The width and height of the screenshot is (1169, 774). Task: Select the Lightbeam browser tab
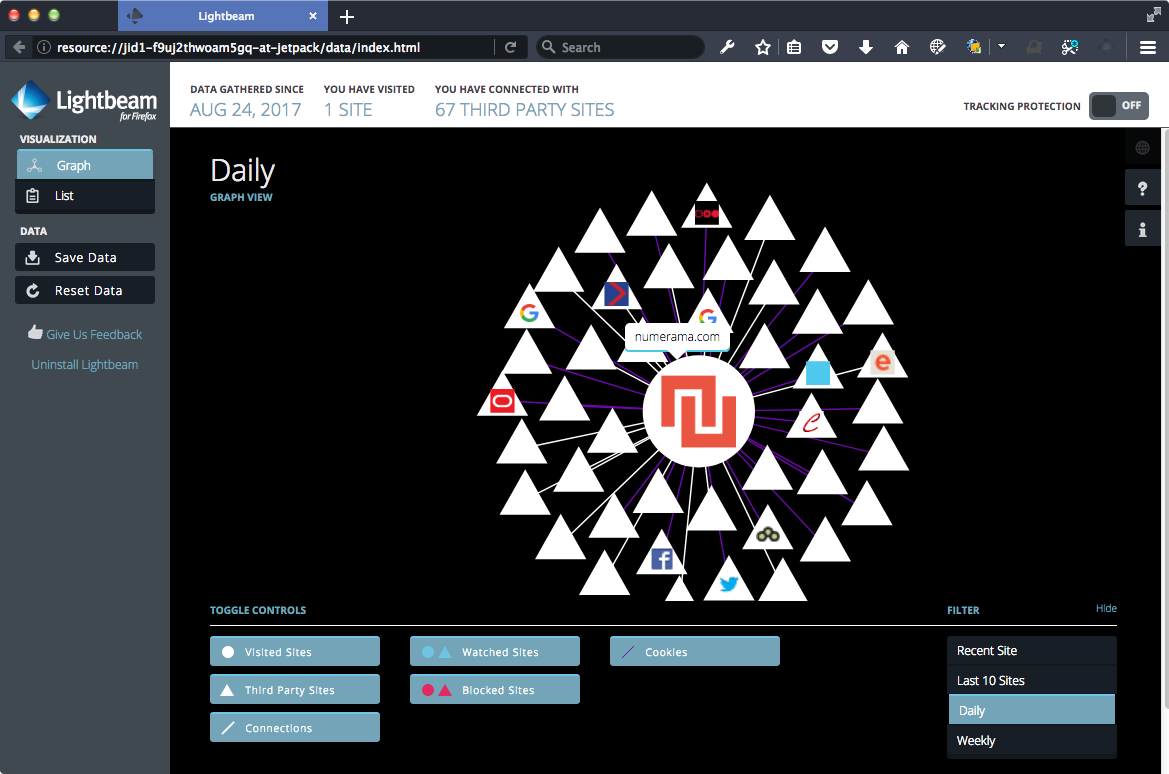coord(223,16)
